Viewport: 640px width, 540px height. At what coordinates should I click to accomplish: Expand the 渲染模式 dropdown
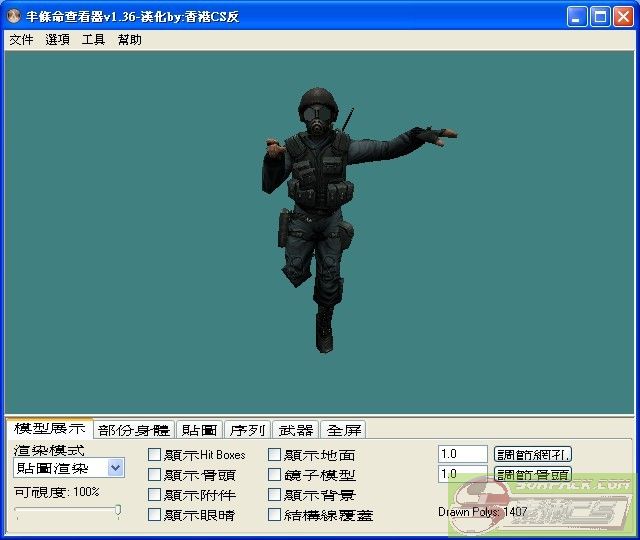click(x=115, y=468)
